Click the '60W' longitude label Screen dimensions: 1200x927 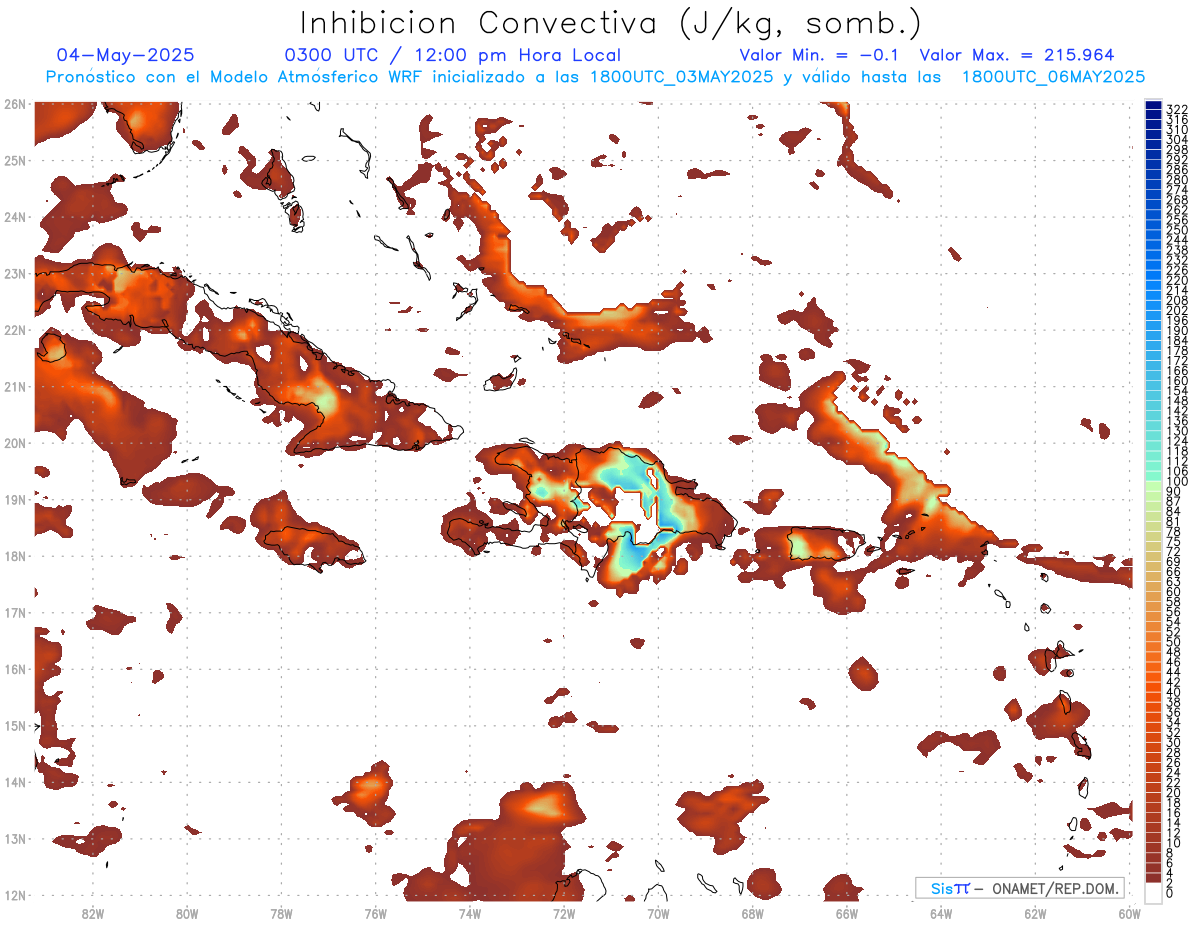(x=1130, y=913)
